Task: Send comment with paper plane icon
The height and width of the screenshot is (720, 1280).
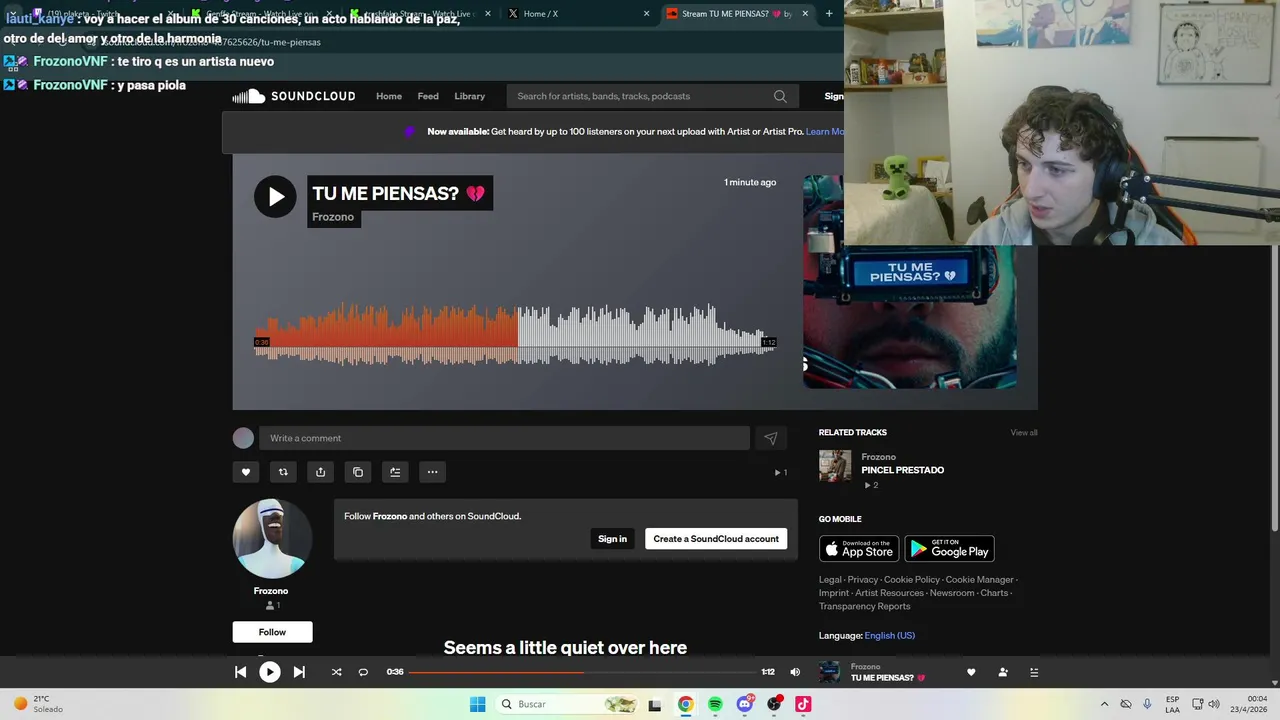Action: (x=771, y=438)
